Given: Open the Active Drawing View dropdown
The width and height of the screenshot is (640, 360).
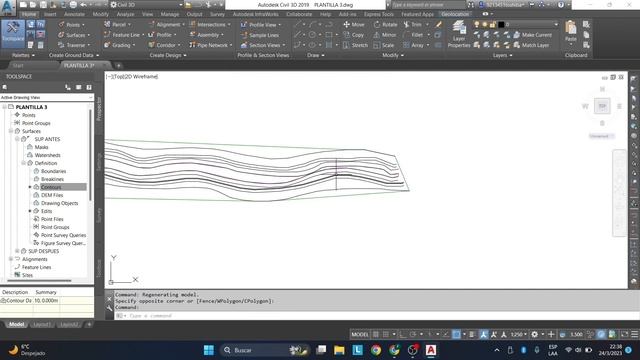Looking at the screenshot, I should 47,98.
